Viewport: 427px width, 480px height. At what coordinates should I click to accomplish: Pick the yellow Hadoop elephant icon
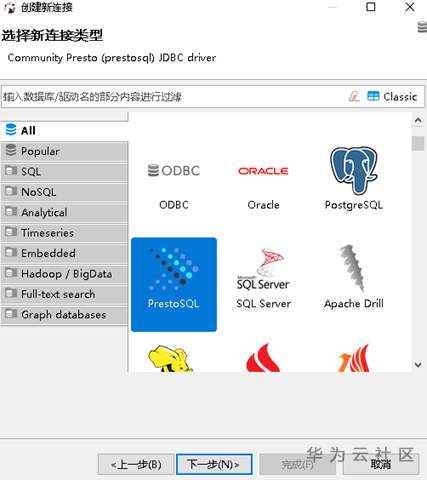[170, 358]
